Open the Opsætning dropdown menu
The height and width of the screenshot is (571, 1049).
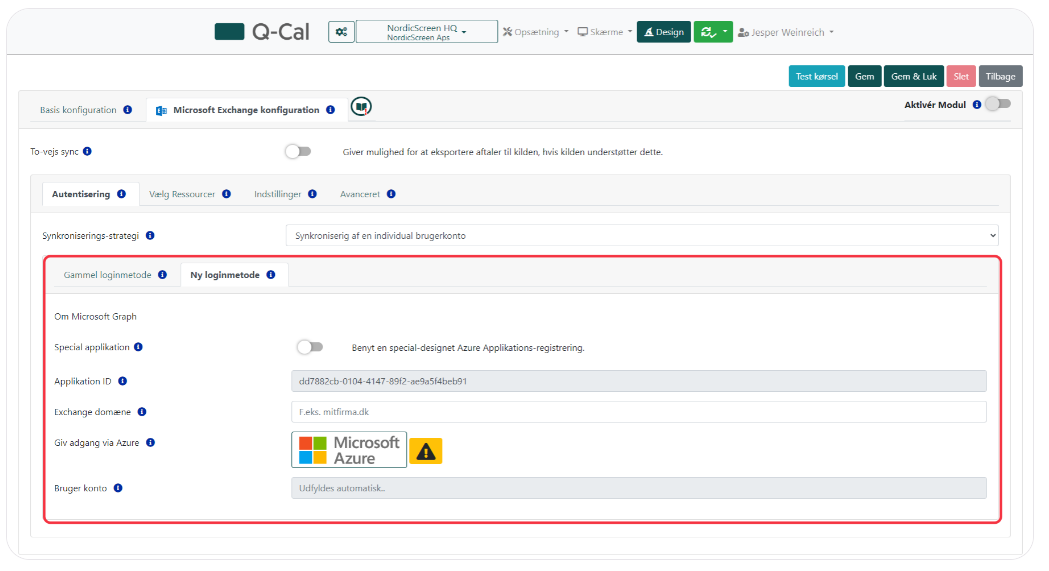[536, 32]
